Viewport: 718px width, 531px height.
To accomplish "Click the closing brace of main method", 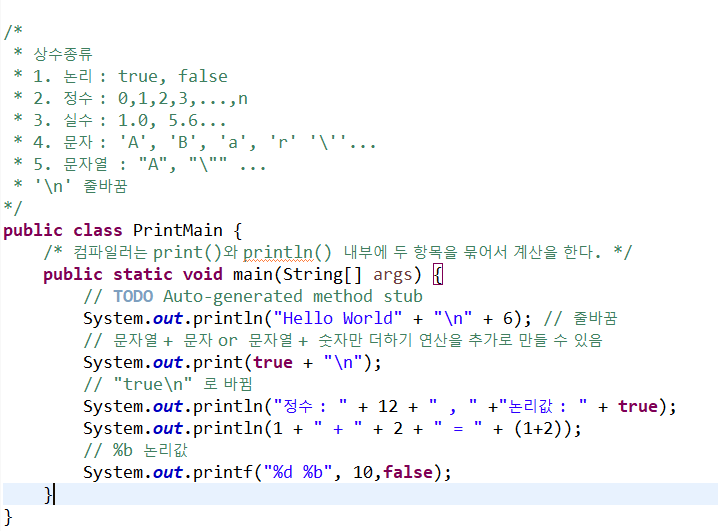I will (x=48, y=494).
